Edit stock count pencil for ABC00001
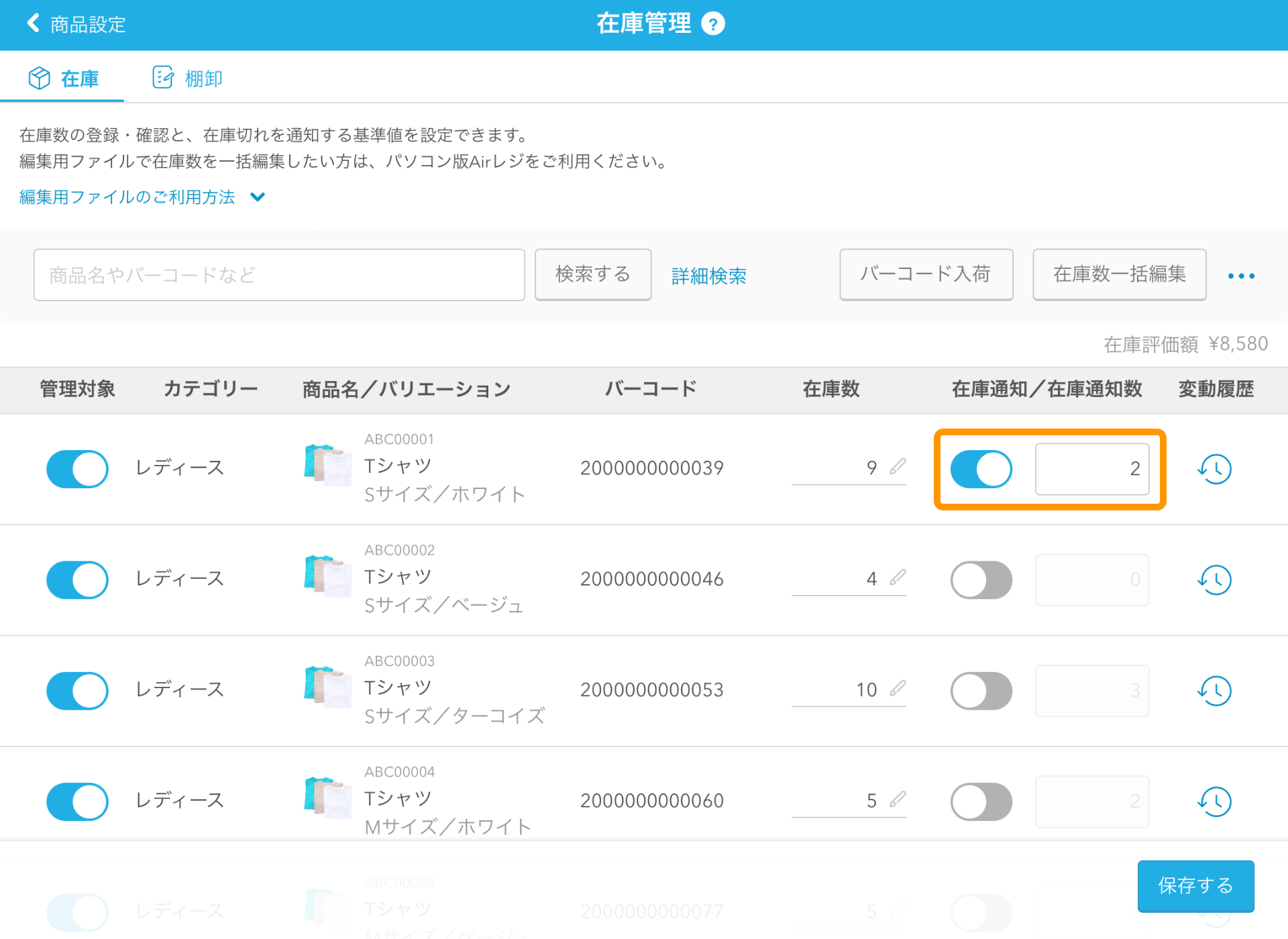This screenshot has width=1288, height=939. pyautogui.click(x=898, y=466)
